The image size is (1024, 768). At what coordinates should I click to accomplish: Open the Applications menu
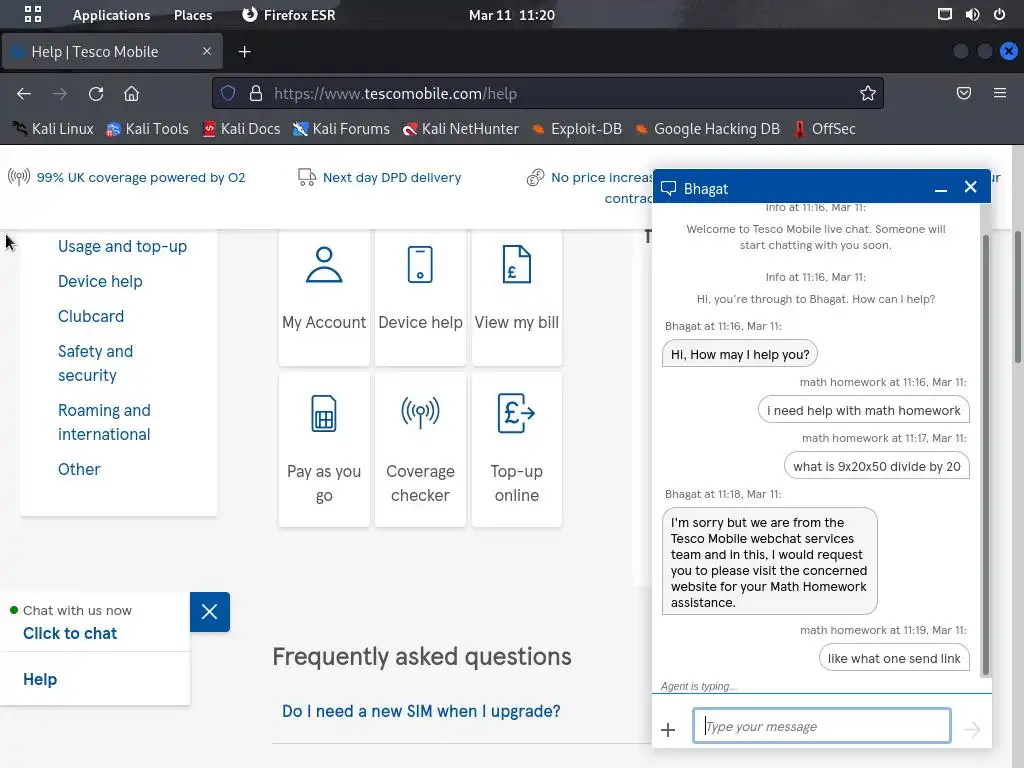coord(111,15)
